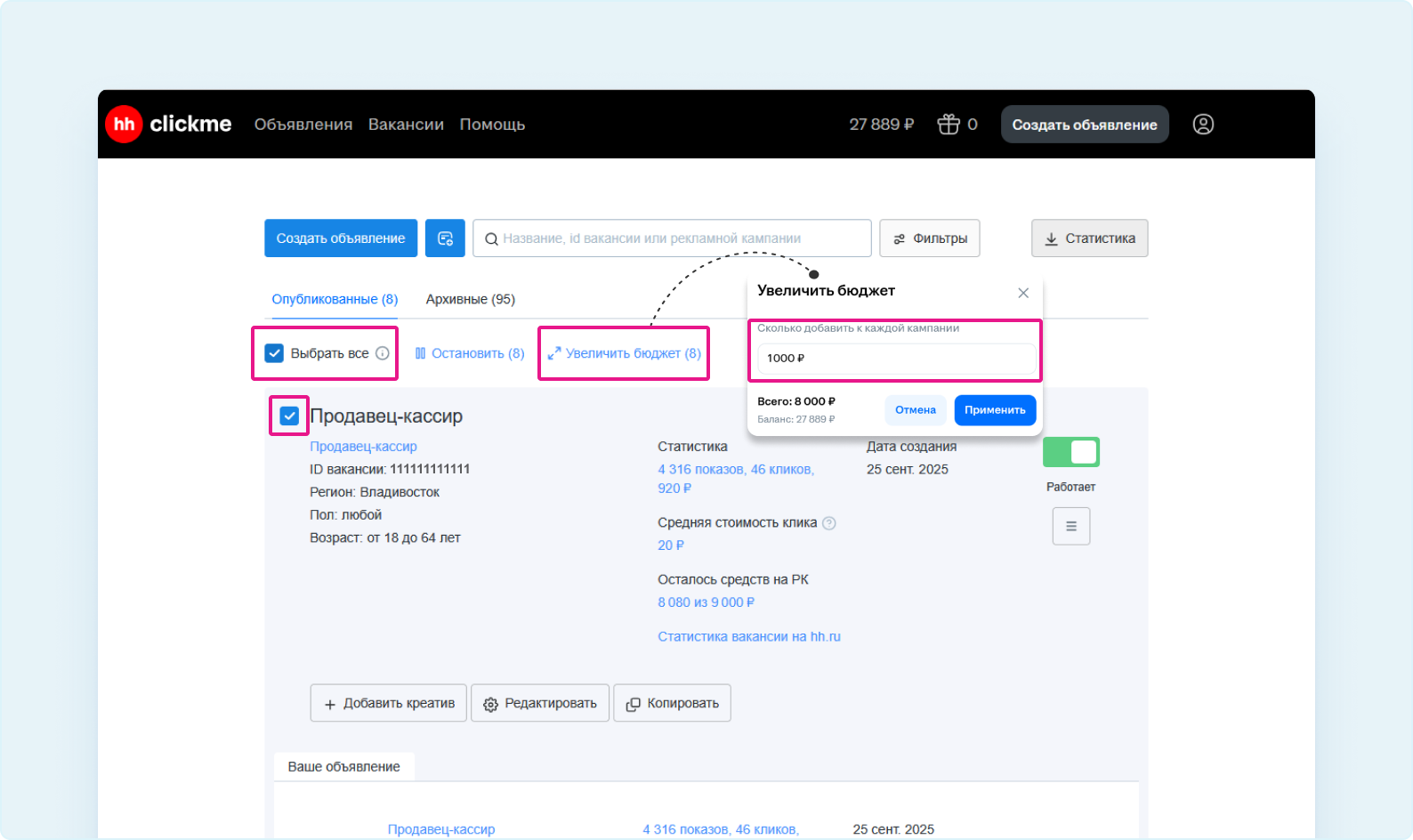Open the Фильтры button
Viewport: 1413px width, 840px height.
(x=930, y=238)
